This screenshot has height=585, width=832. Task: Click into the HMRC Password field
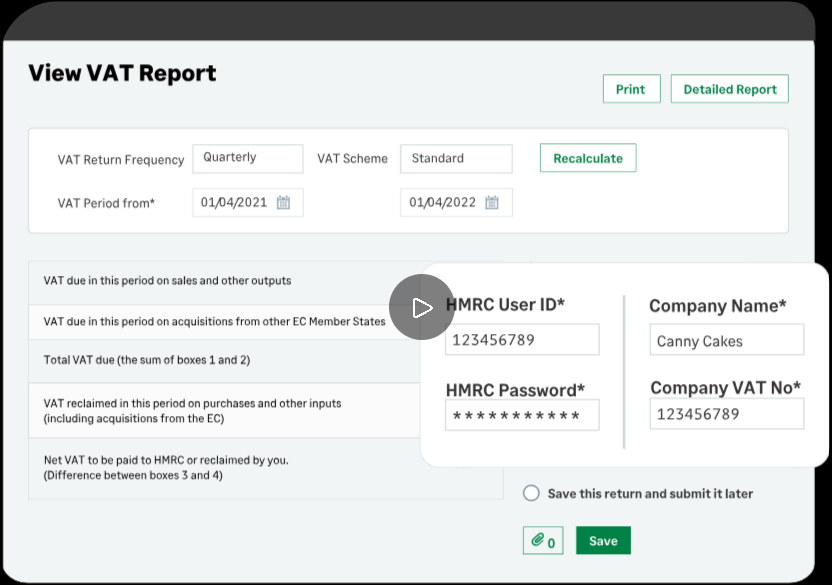pyautogui.click(x=522, y=415)
